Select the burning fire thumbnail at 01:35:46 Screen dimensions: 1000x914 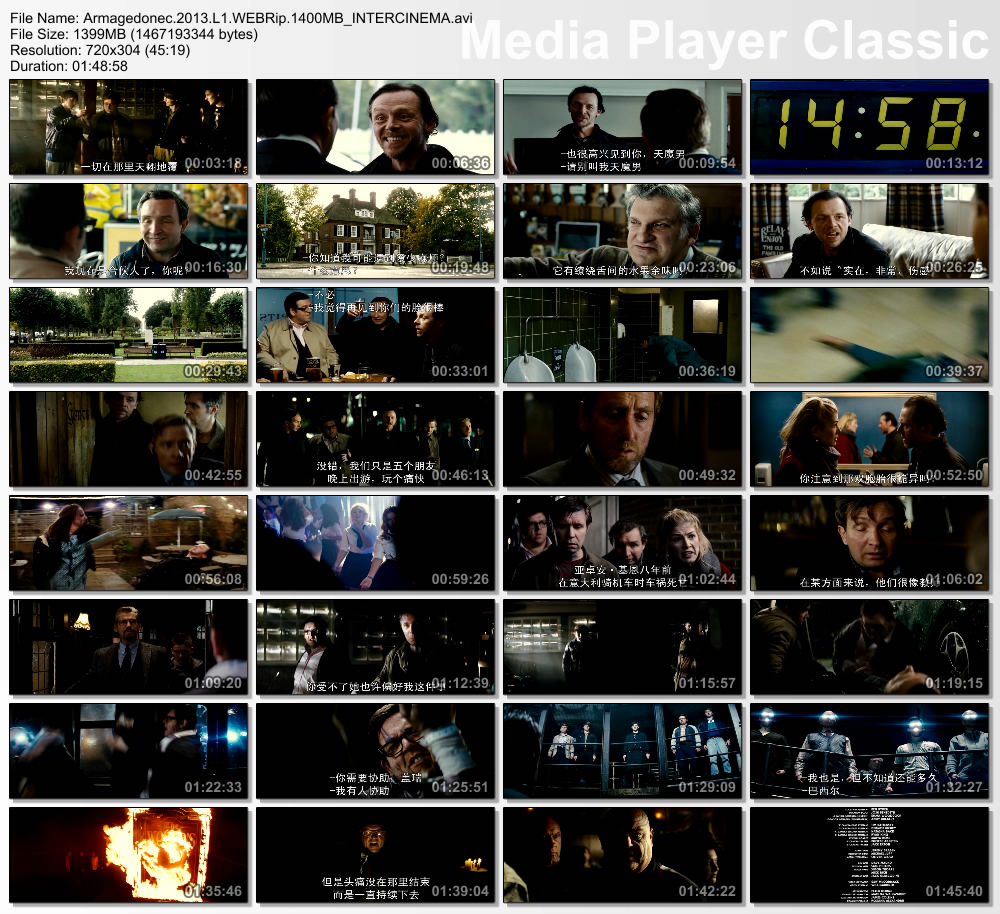[x=128, y=855]
